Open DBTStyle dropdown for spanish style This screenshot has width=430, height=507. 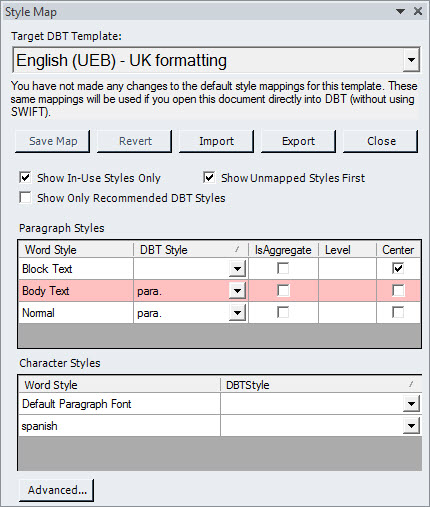411,426
